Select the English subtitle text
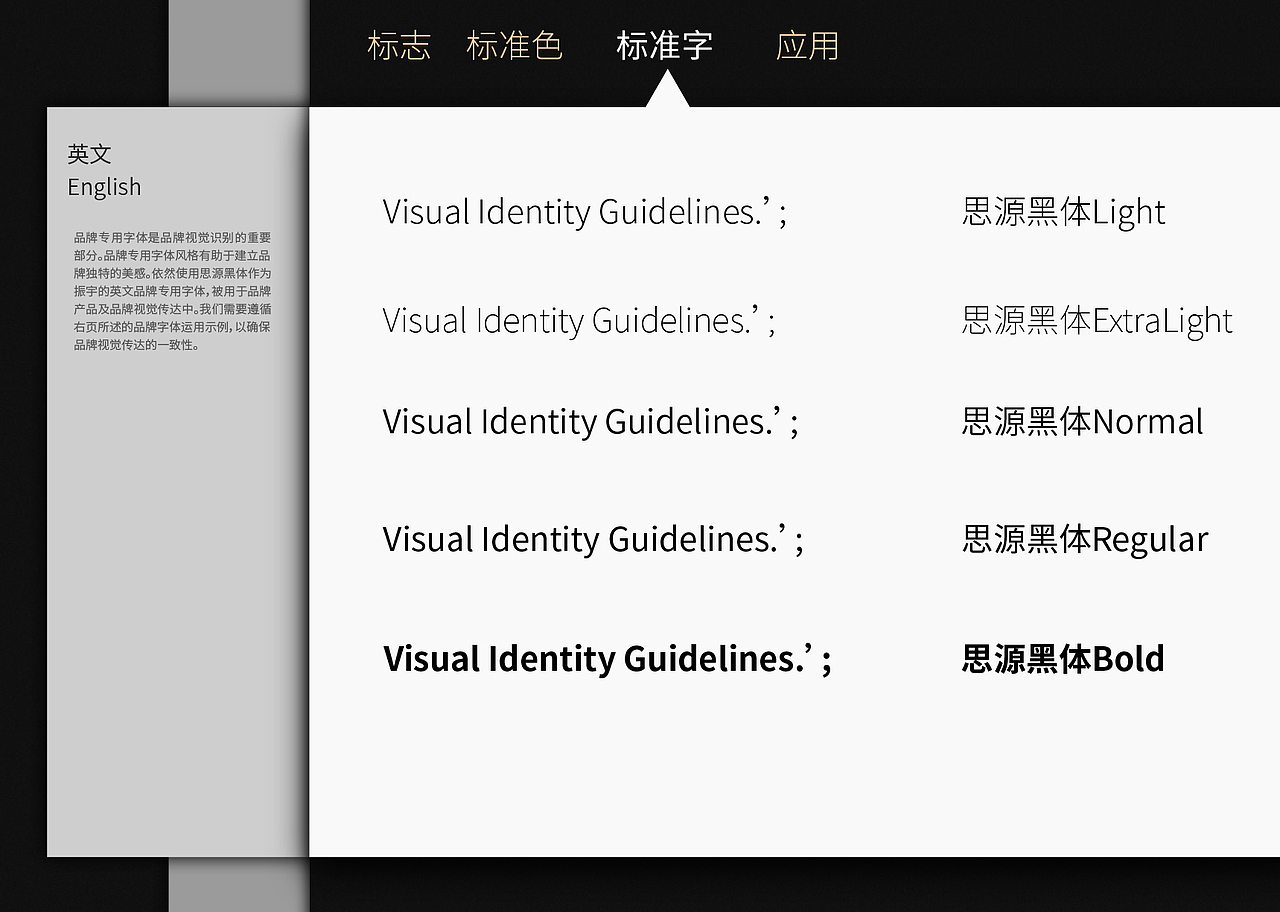The width and height of the screenshot is (1280, 912). click(104, 188)
